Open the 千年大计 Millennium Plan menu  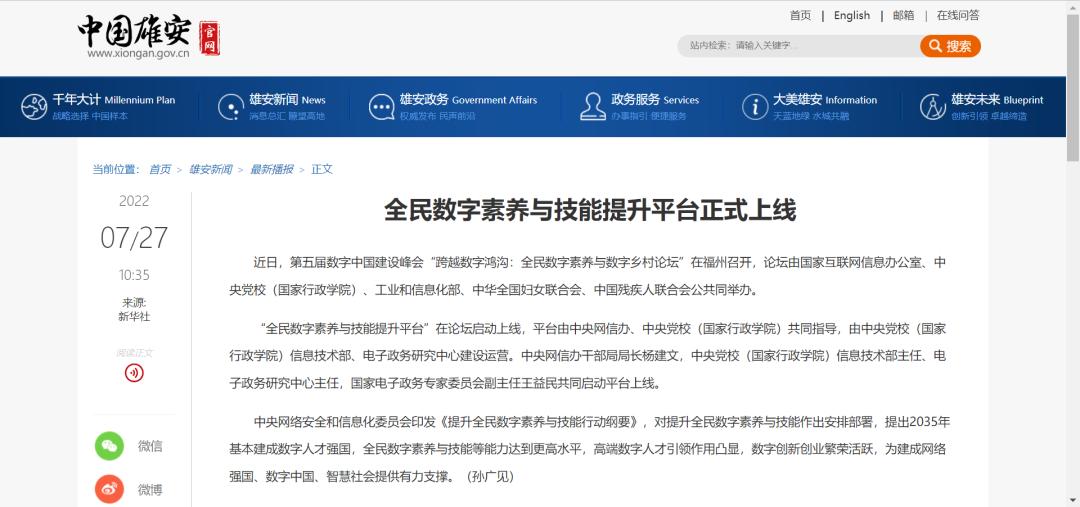pyautogui.click(x=113, y=100)
